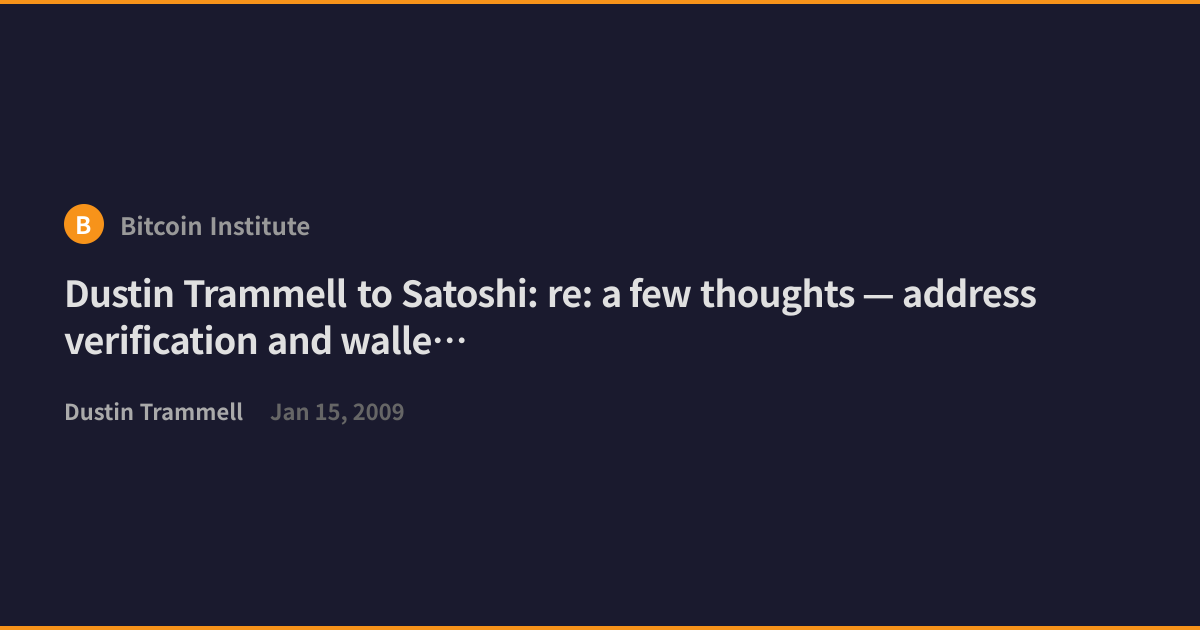
Task: Select the word verification in the title
Action: 161,342
